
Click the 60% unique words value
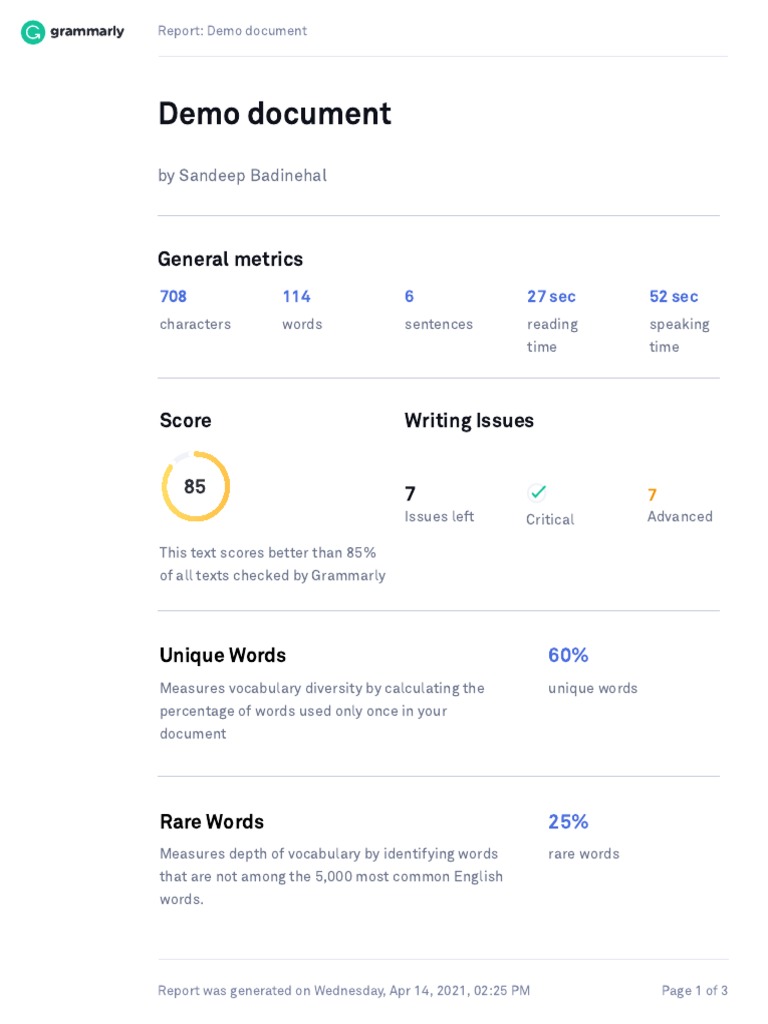[568, 655]
